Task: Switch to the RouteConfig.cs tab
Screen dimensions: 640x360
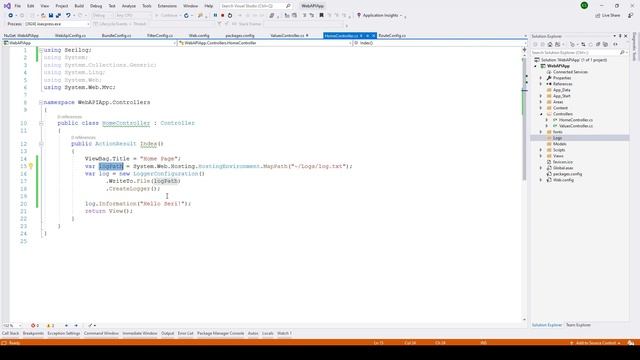Action: coord(392,36)
